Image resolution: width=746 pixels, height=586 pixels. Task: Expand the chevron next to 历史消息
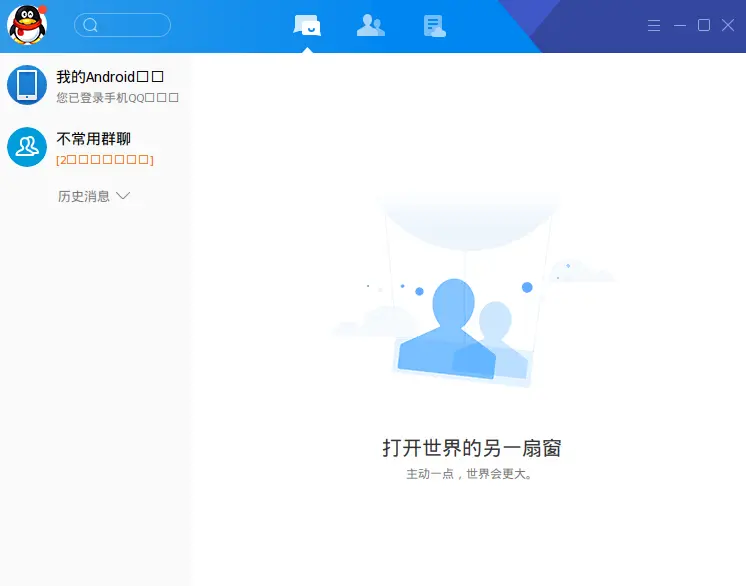tap(124, 196)
